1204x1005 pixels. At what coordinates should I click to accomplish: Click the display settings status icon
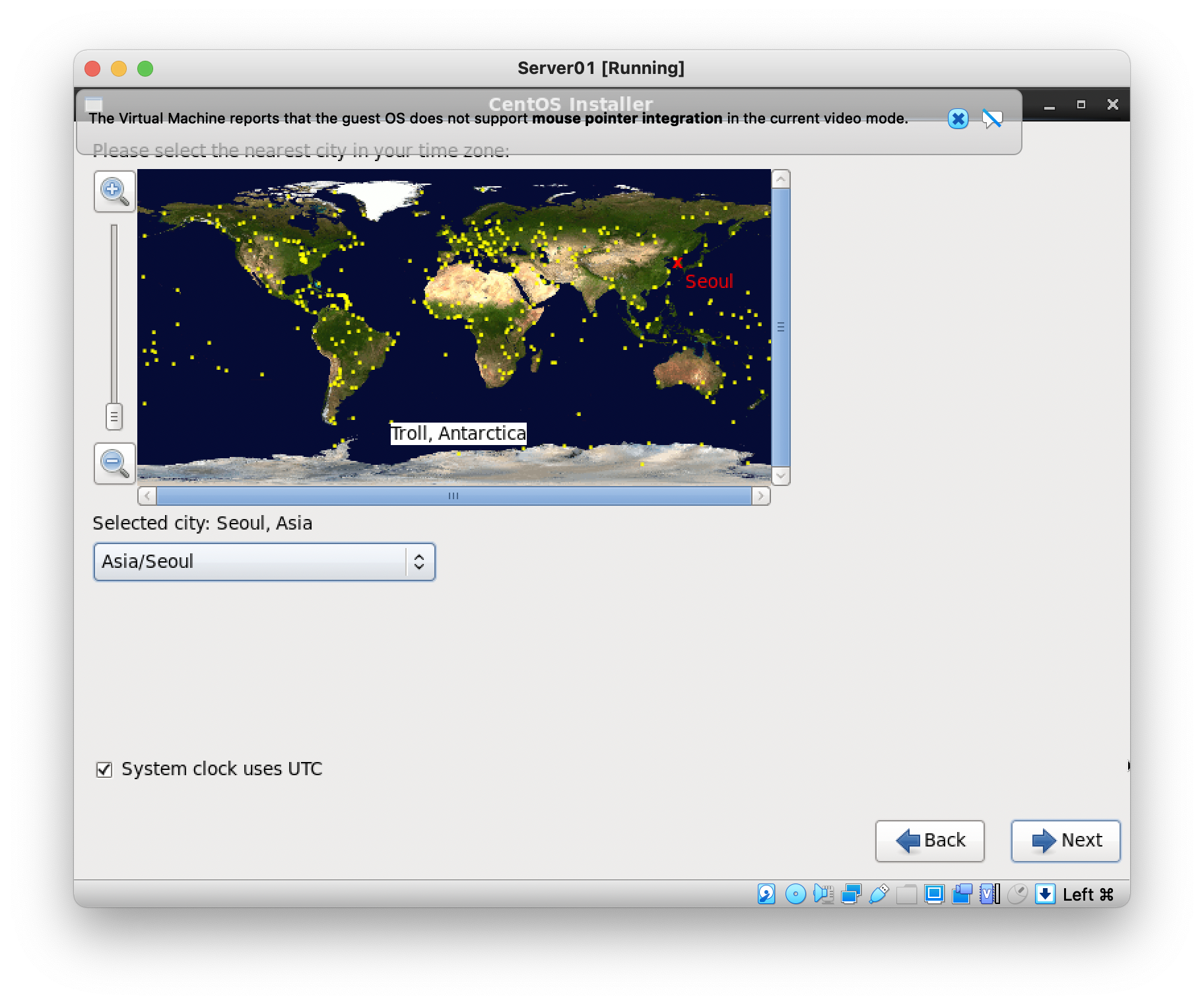click(934, 894)
